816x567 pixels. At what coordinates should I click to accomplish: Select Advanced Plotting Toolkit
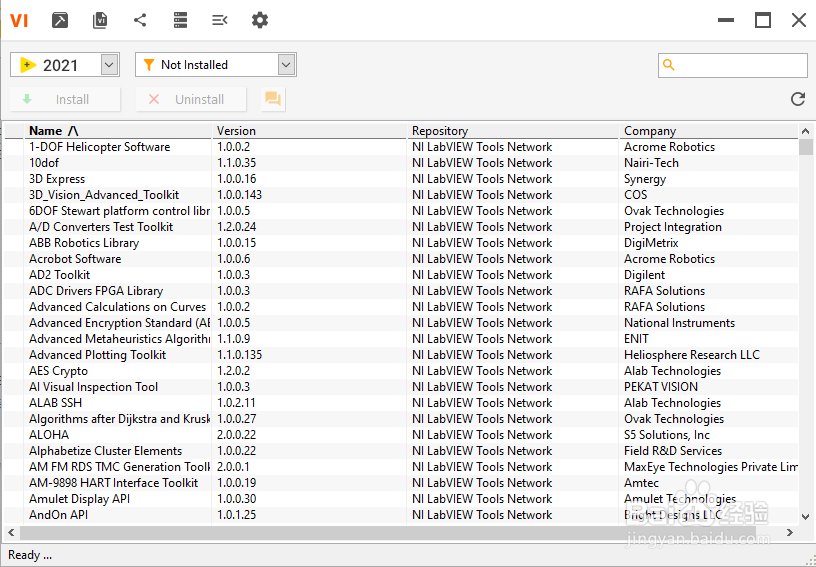click(401, 355)
